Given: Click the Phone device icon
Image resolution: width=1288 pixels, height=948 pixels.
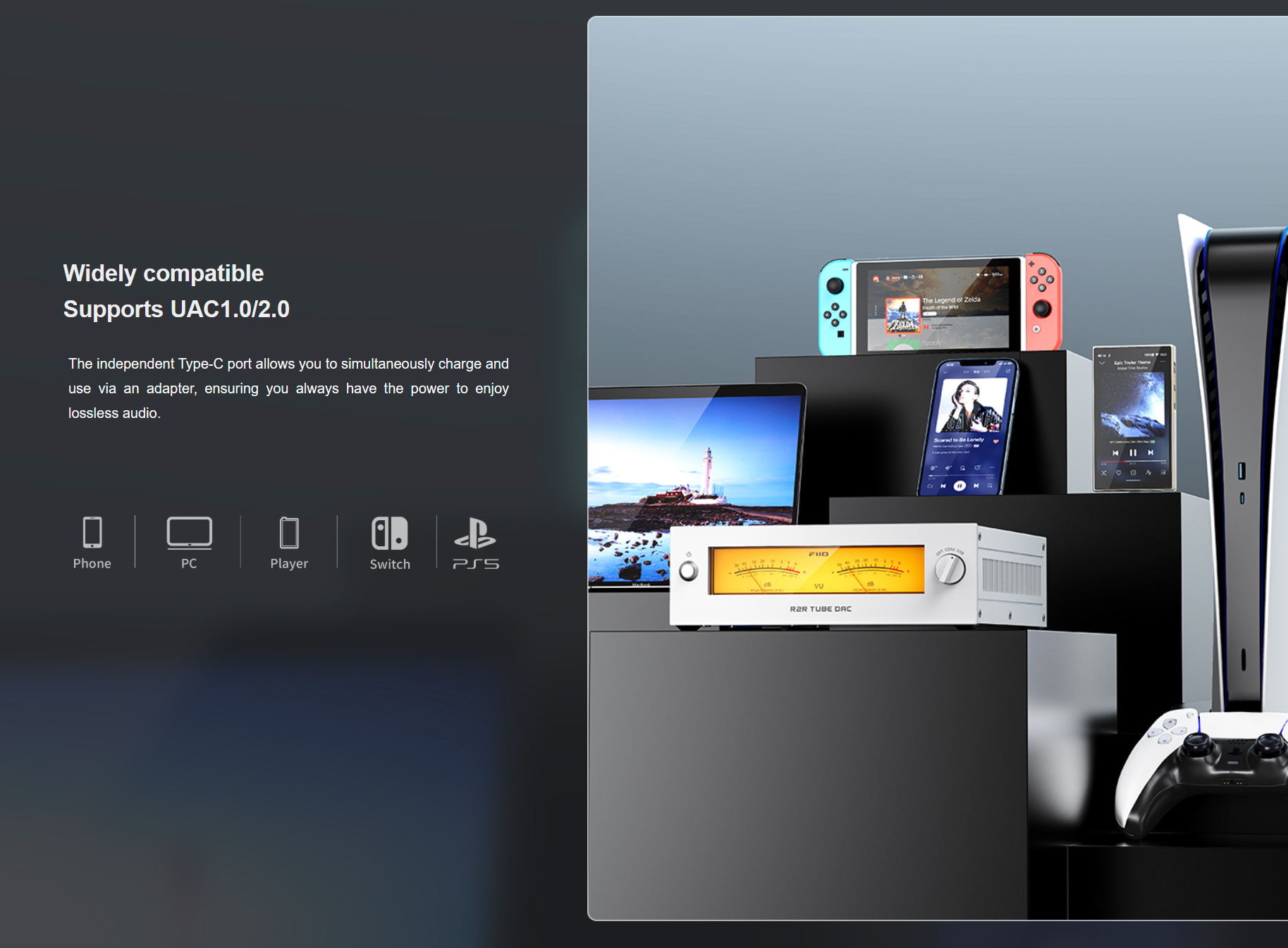Looking at the screenshot, I should tap(92, 533).
